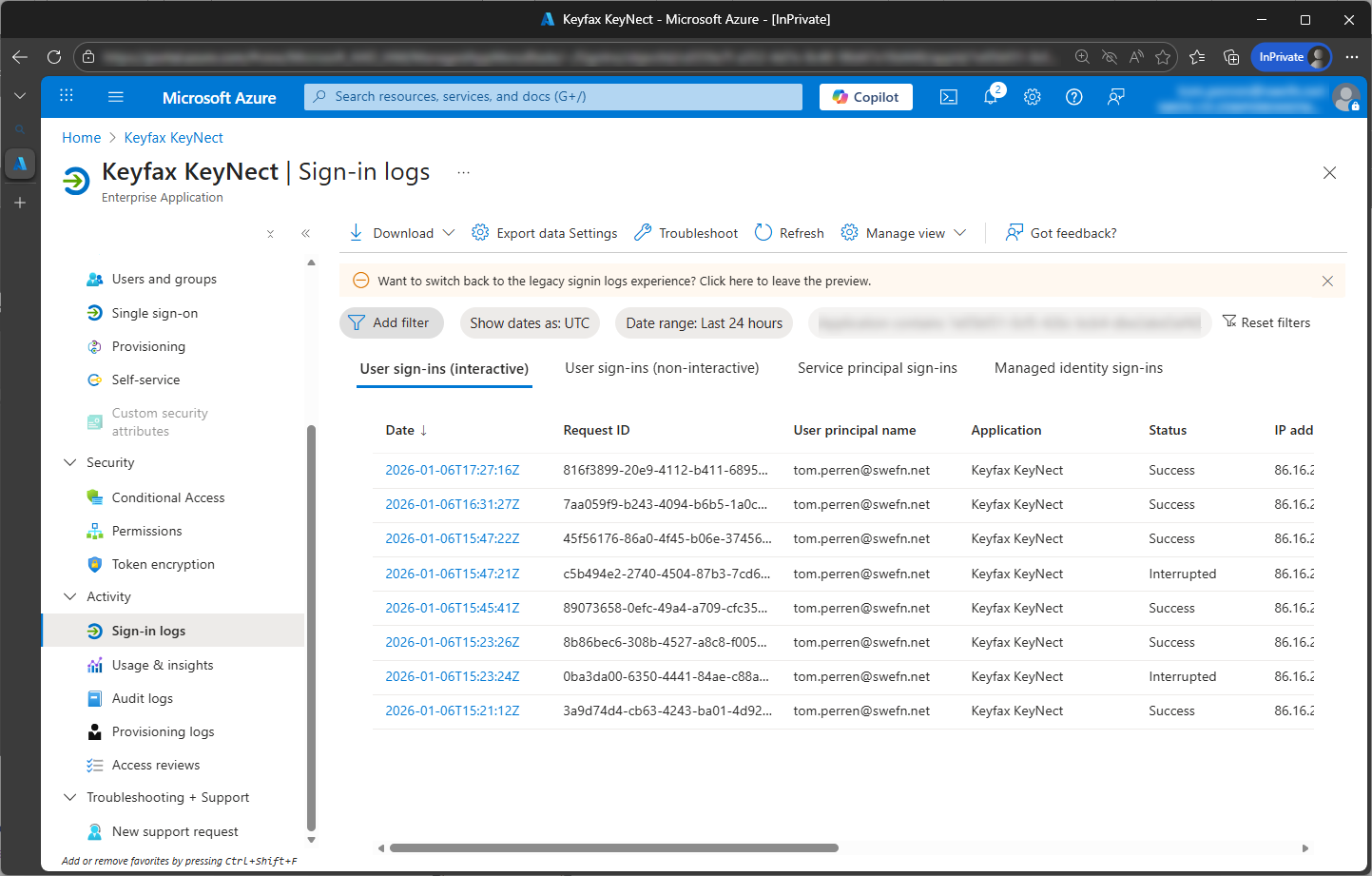Click the Refresh toolbar button

click(789, 233)
